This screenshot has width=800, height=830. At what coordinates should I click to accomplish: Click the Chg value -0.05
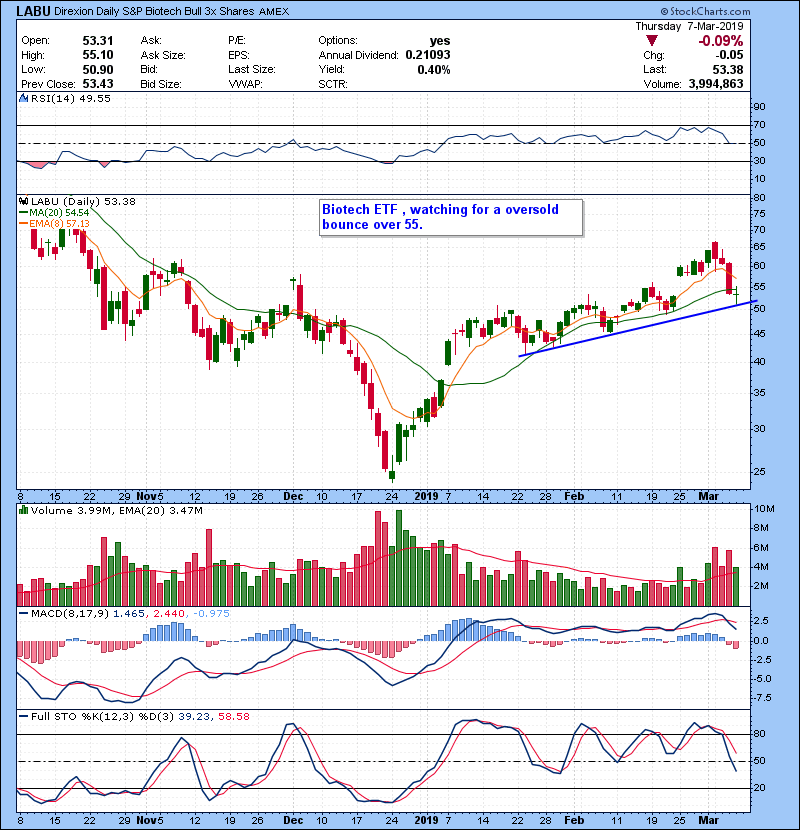[x=730, y=55]
